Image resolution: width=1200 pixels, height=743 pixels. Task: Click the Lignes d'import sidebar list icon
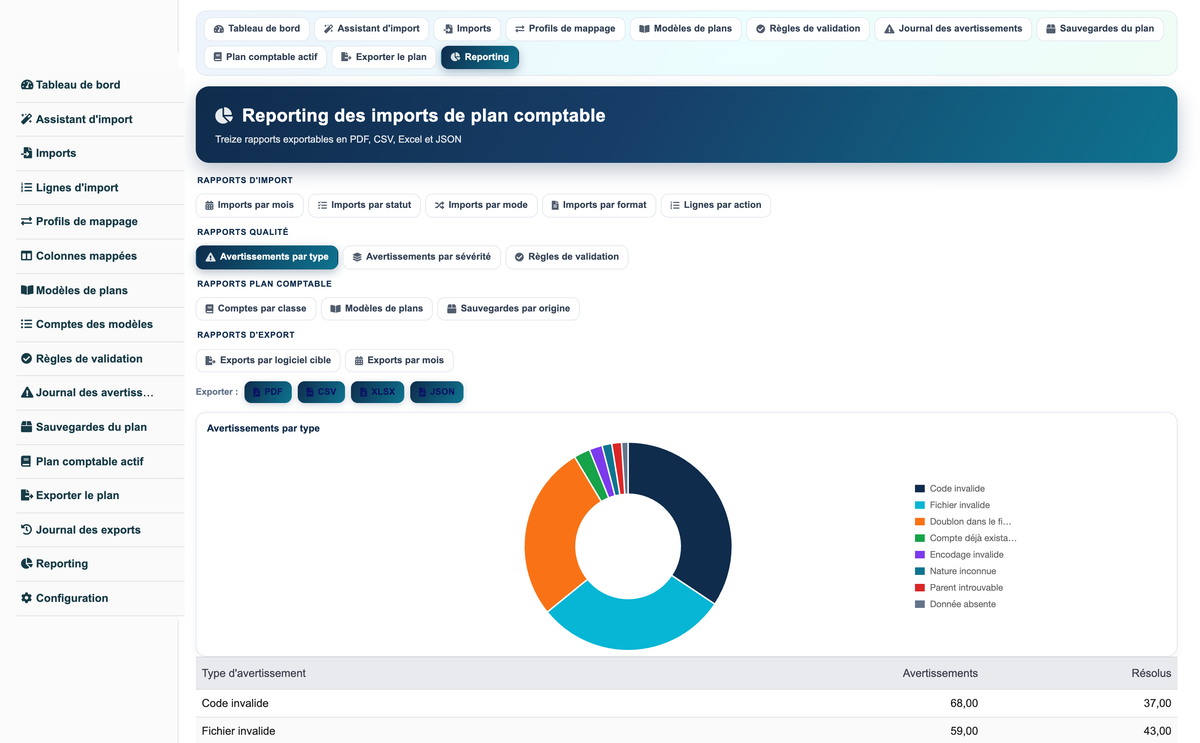pyautogui.click(x=27, y=187)
